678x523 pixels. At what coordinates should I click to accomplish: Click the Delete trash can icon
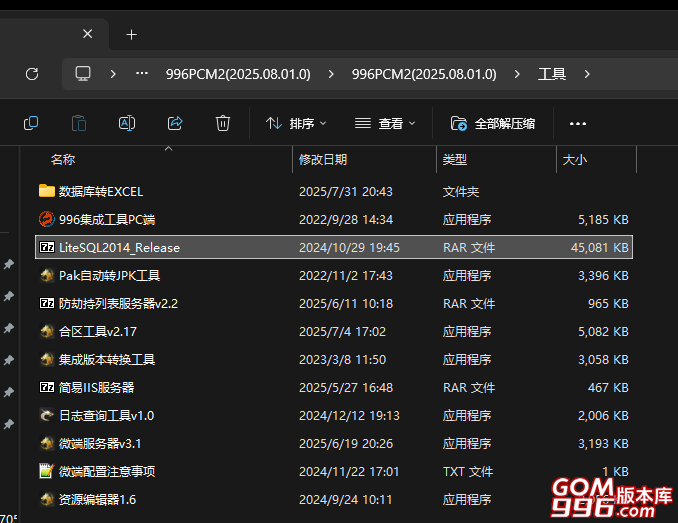click(x=223, y=123)
